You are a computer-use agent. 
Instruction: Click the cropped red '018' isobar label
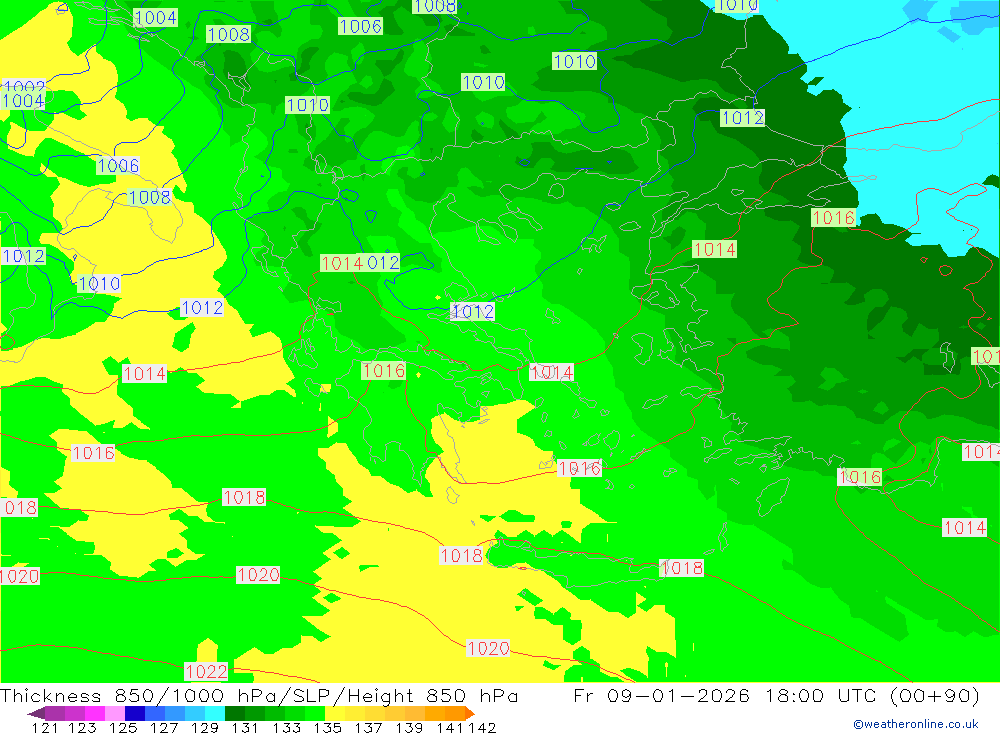click(20, 508)
